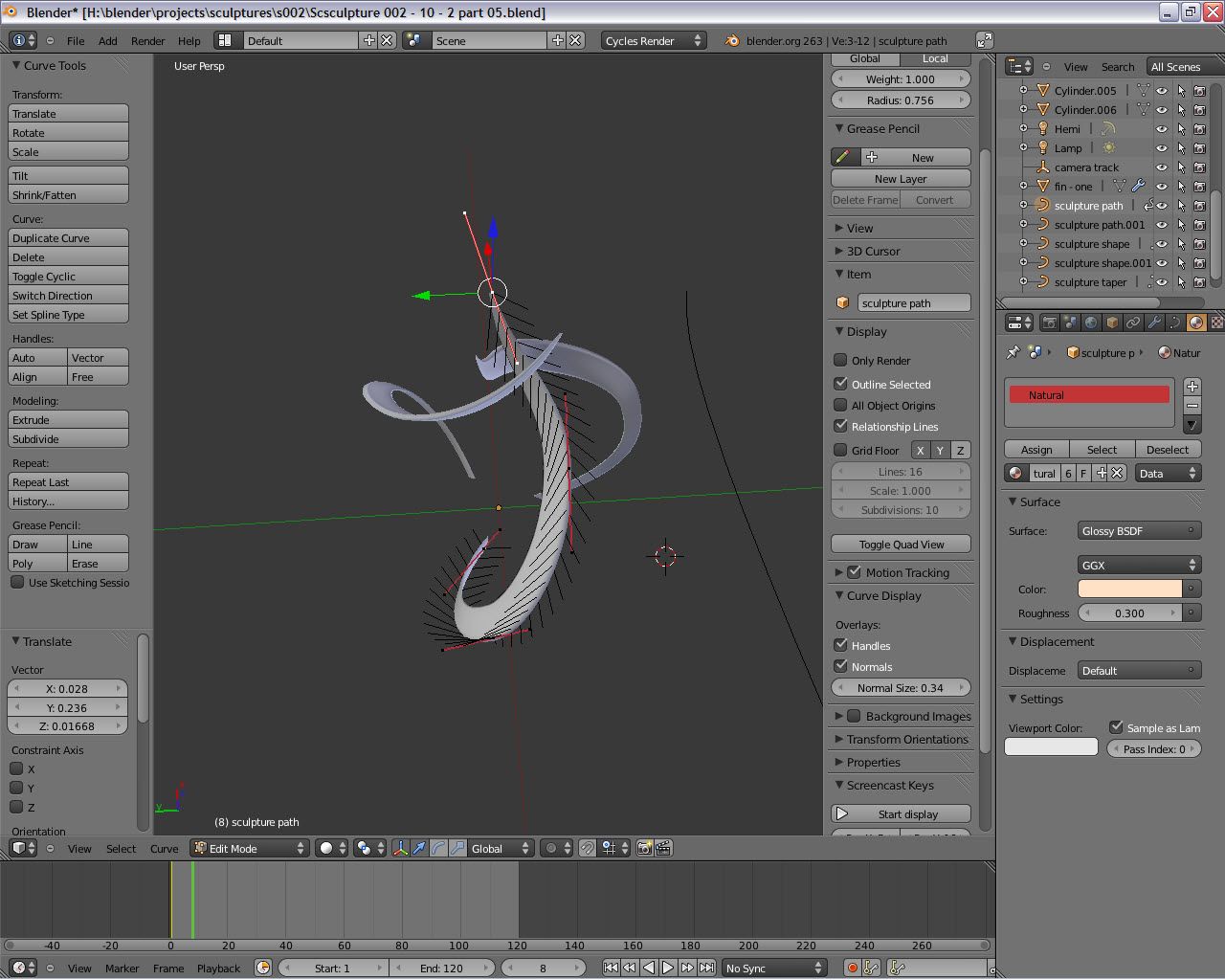Image resolution: width=1225 pixels, height=980 pixels.
Task: Open the Edit Mode dropdown
Action: point(249,848)
